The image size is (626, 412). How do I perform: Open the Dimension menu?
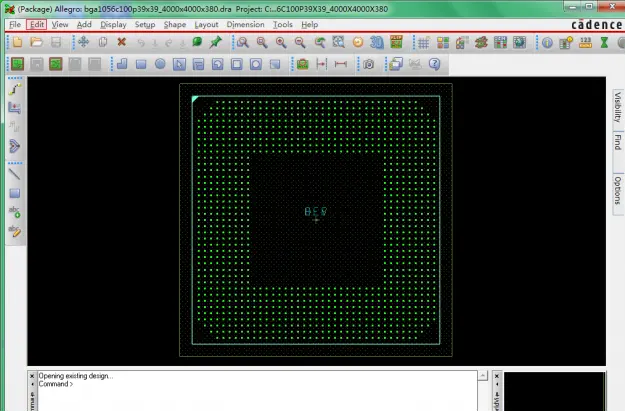click(x=246, y=24)
